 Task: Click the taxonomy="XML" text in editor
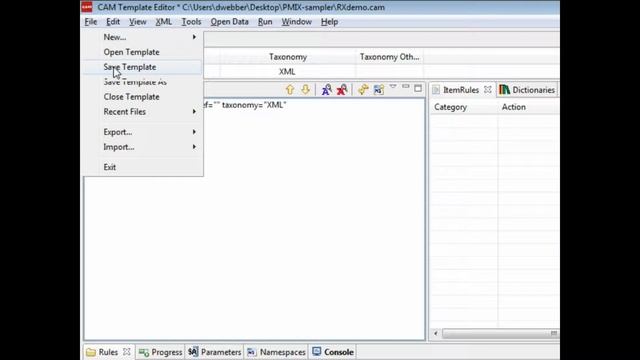[x=254, y=105]
